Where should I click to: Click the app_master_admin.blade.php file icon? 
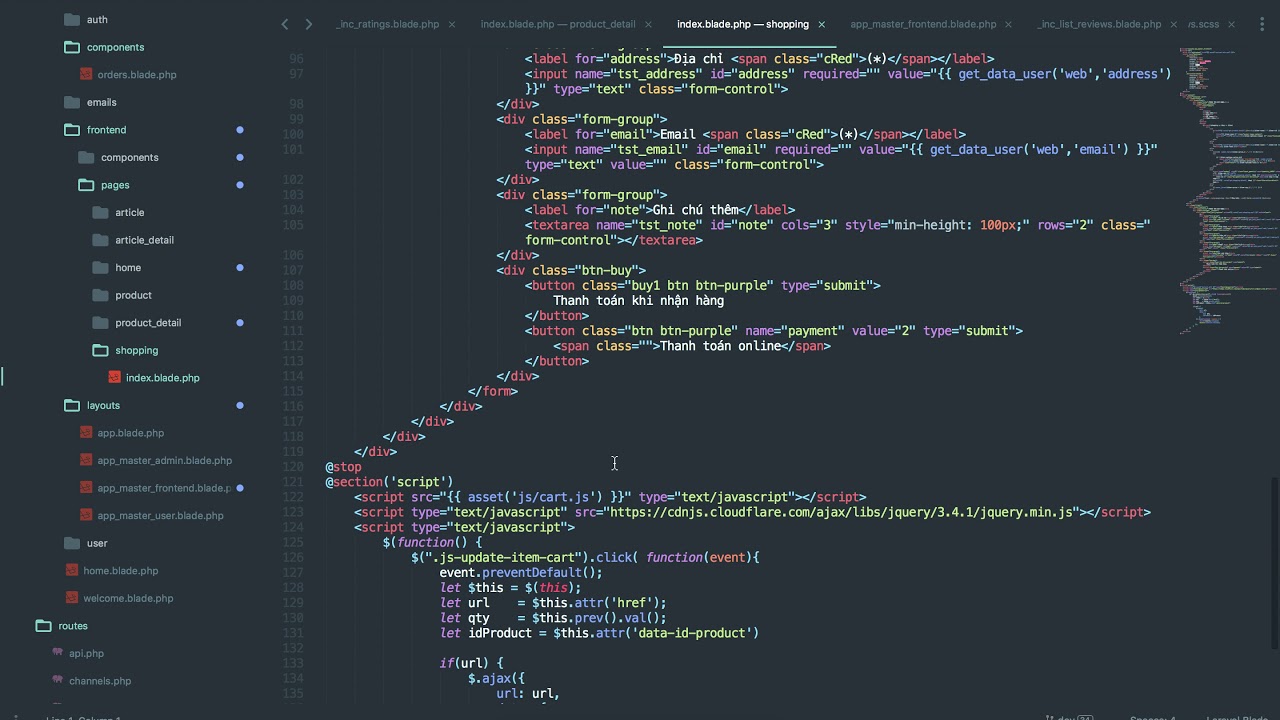tap(86, 460)
